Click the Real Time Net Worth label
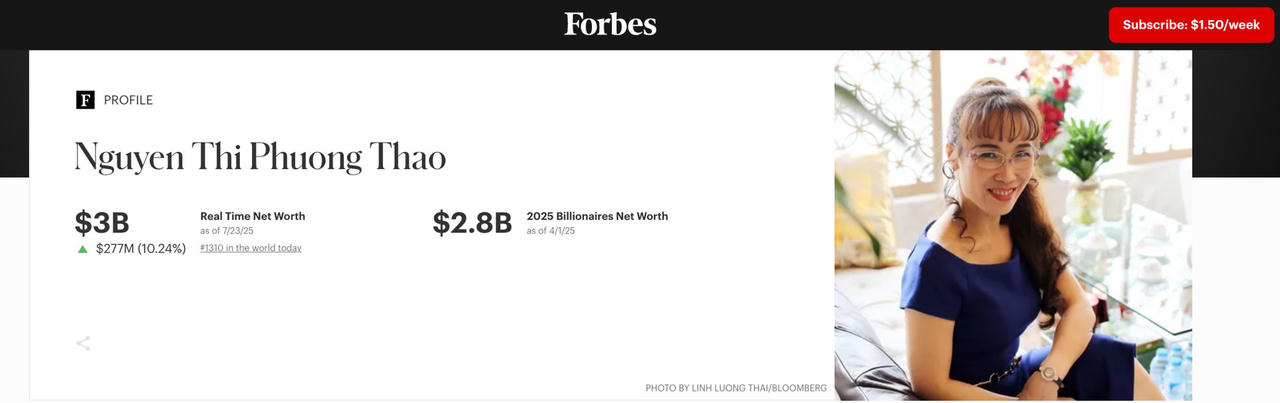Image resolution: width=1280 pixels, height=403 pixels. pyautogui.click(x=252, y=216)
